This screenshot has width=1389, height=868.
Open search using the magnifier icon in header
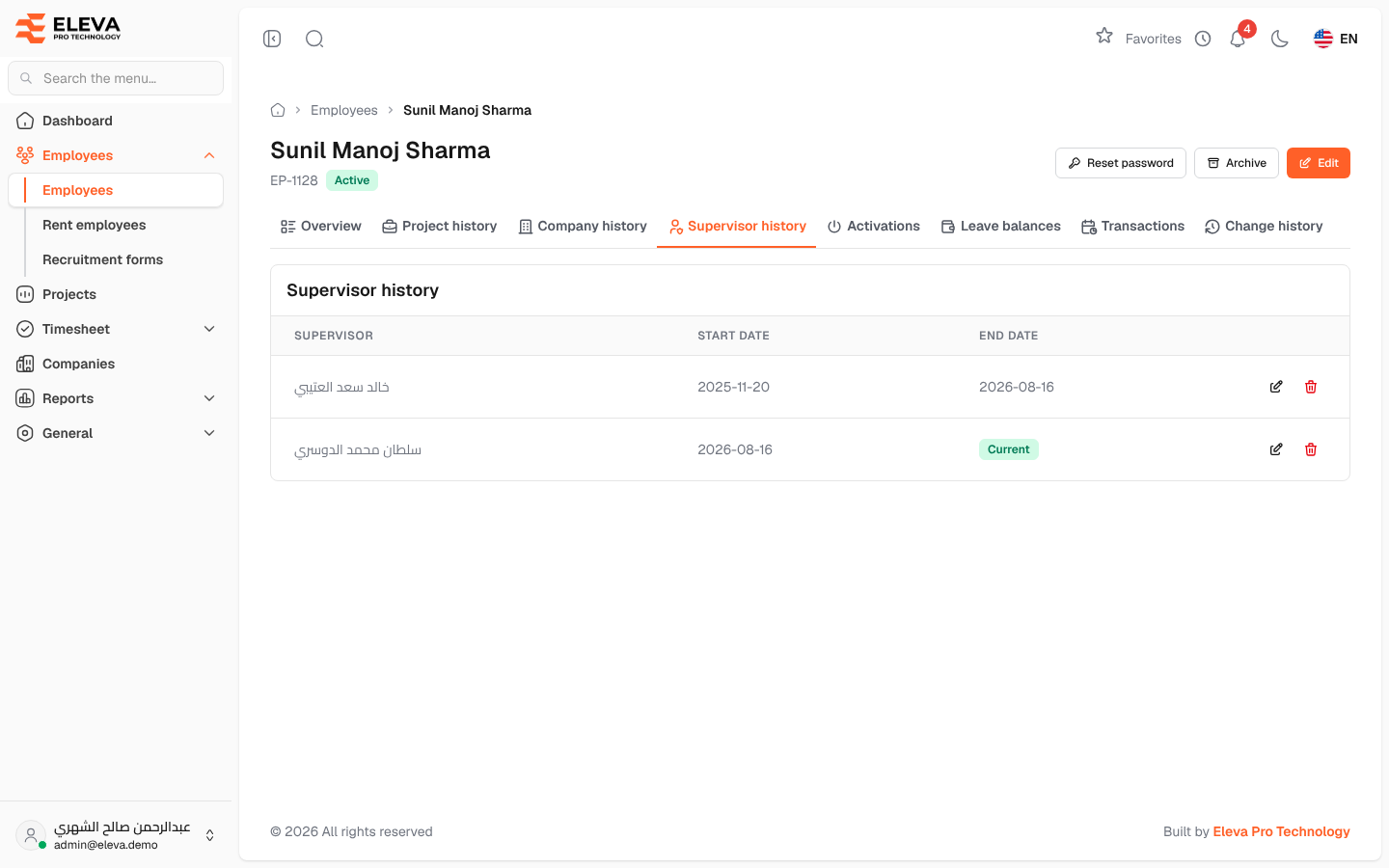[314, 39]
